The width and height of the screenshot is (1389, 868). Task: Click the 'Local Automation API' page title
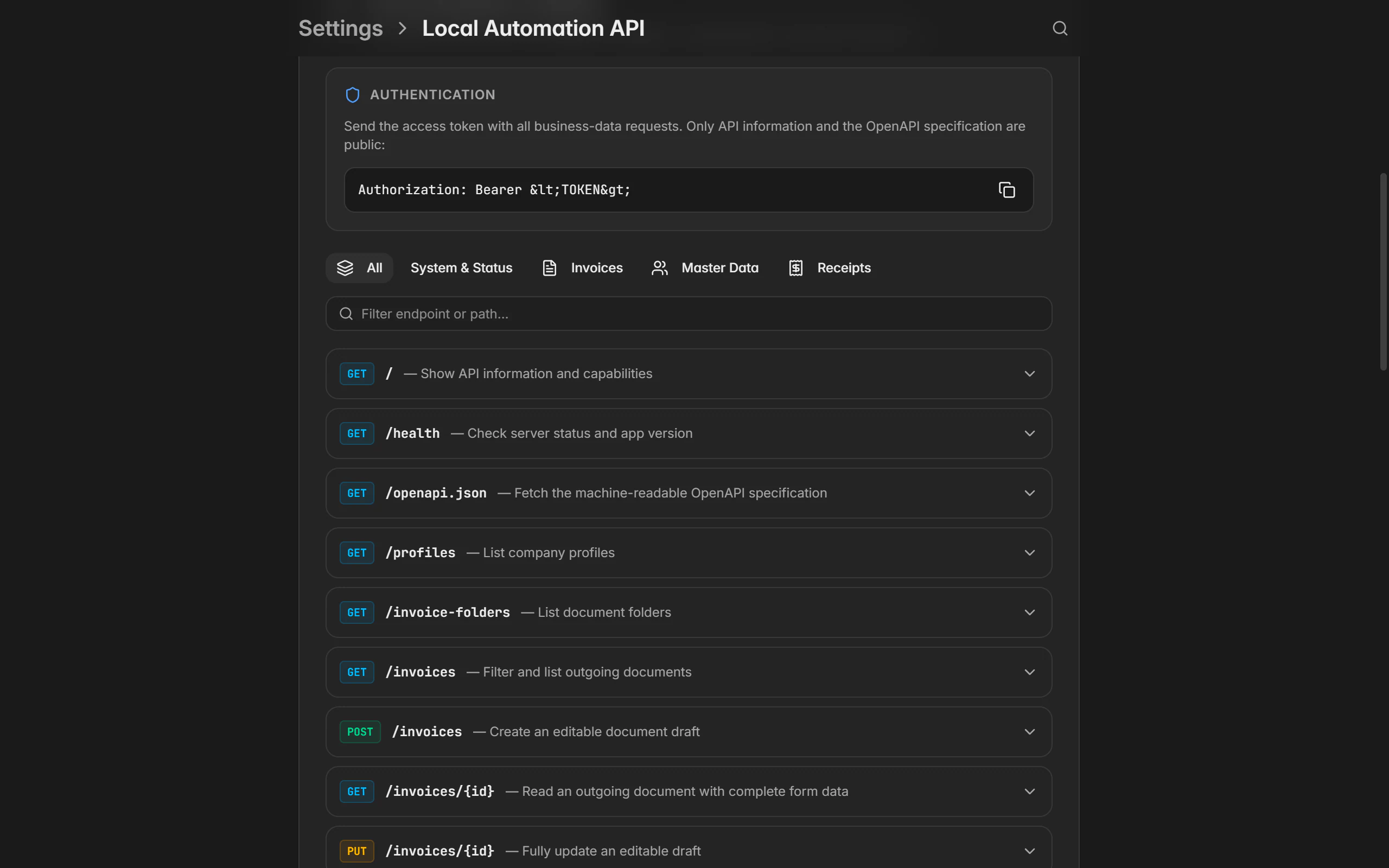point(533,28)
